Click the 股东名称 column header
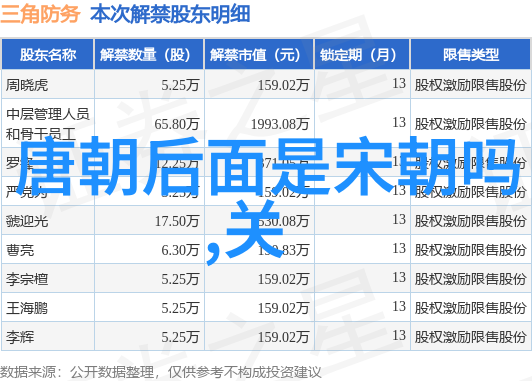This screenshot has height=381, width=532. point(48,55)
